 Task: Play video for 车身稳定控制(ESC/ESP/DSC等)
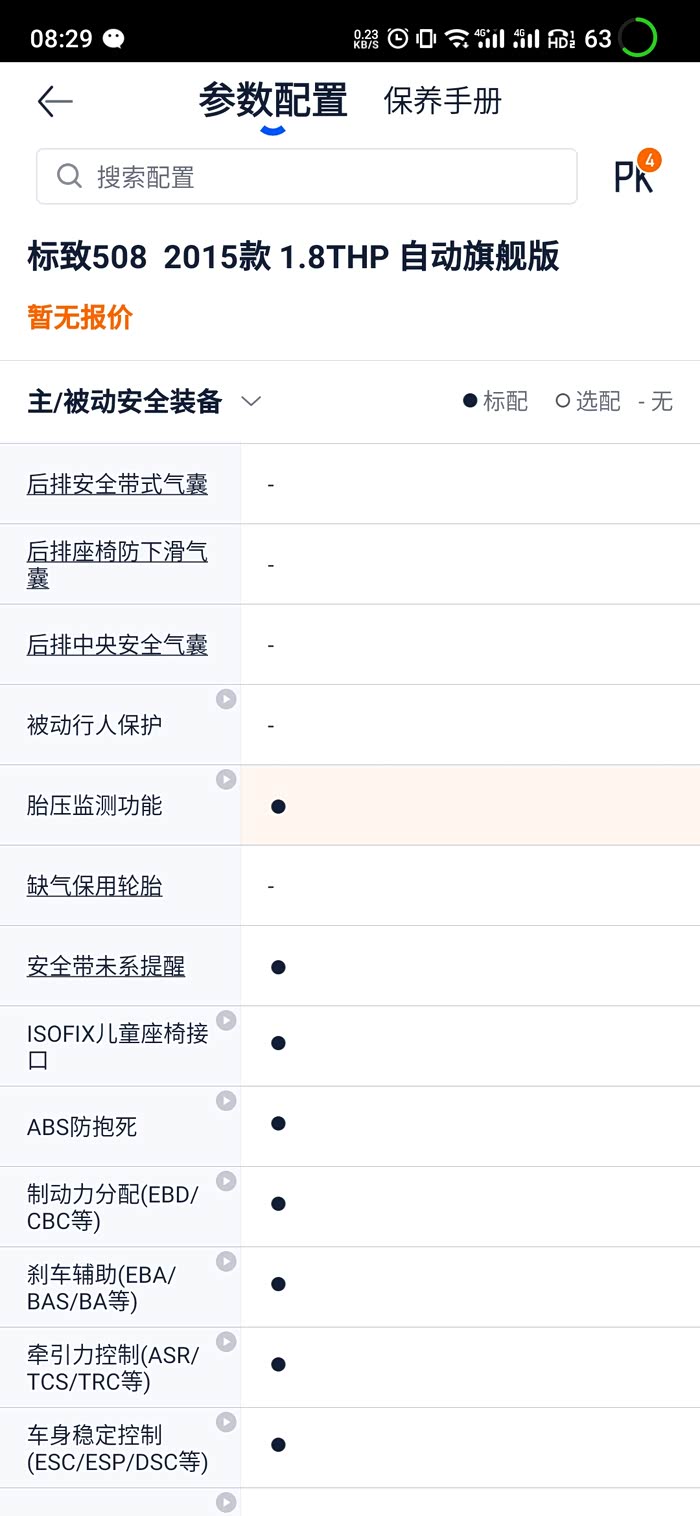pos(227,1422)
